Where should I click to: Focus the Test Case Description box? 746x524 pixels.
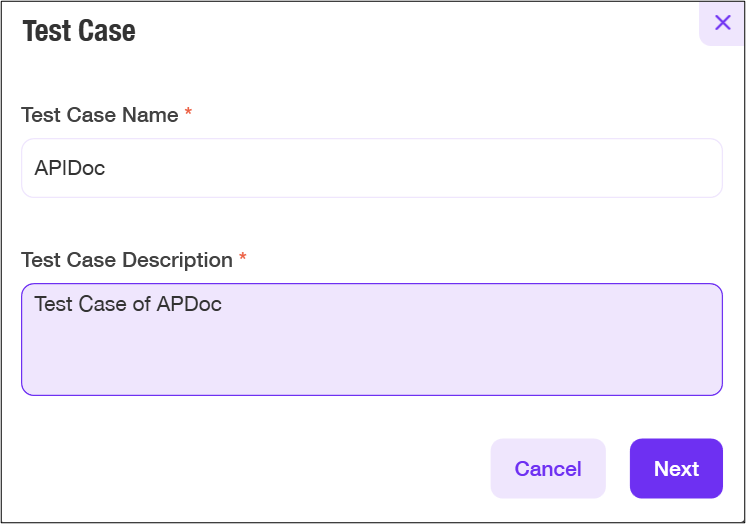[371, 339]
